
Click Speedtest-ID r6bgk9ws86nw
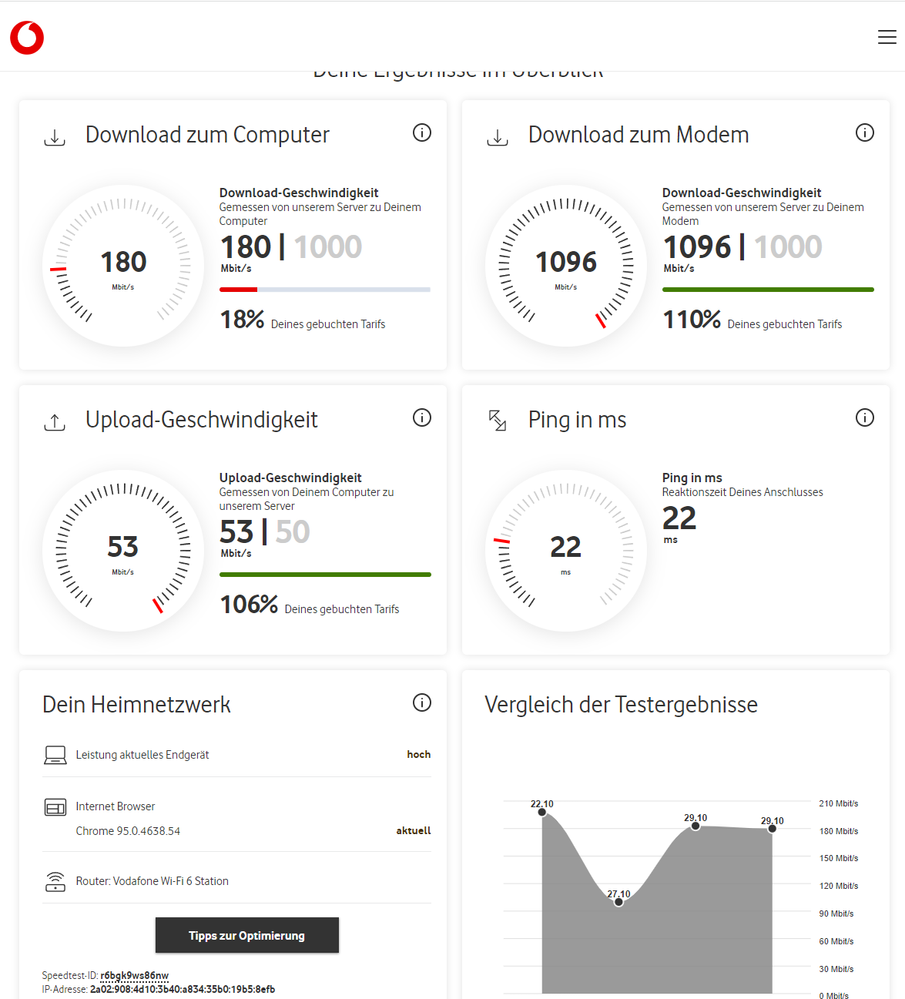coord(134,975)
